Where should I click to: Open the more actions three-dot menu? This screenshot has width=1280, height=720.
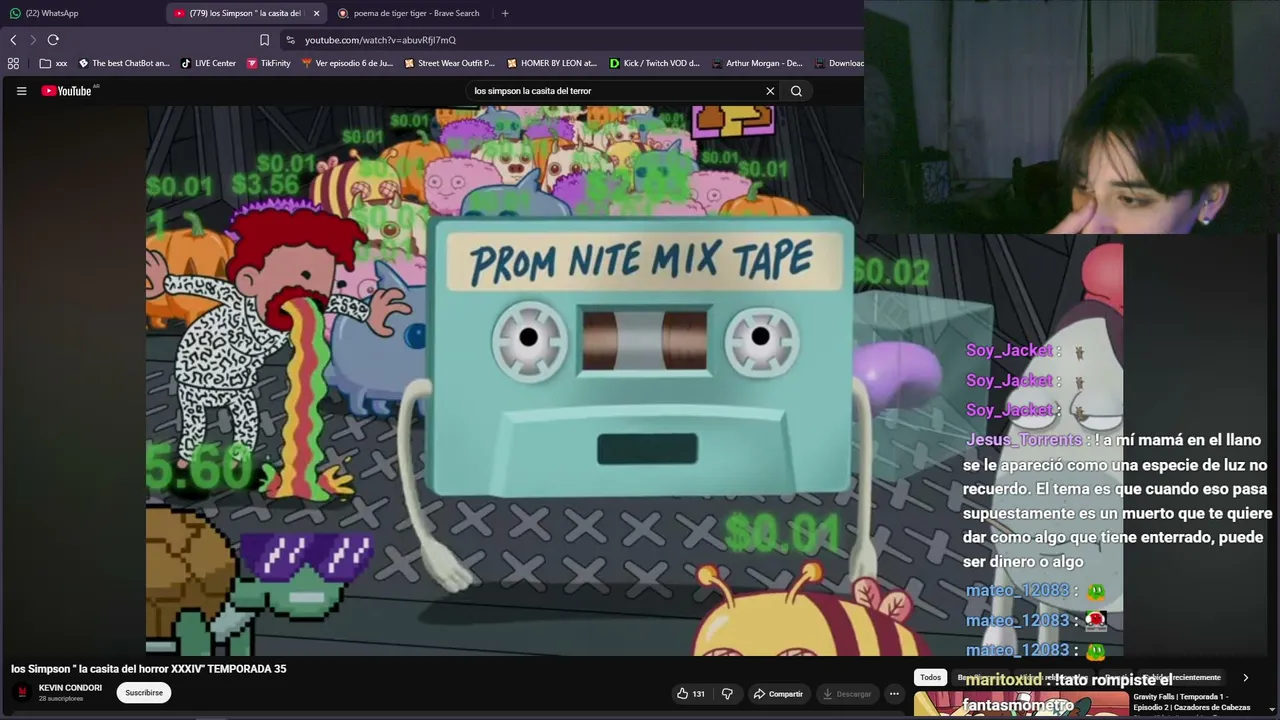tap(894, 694)
